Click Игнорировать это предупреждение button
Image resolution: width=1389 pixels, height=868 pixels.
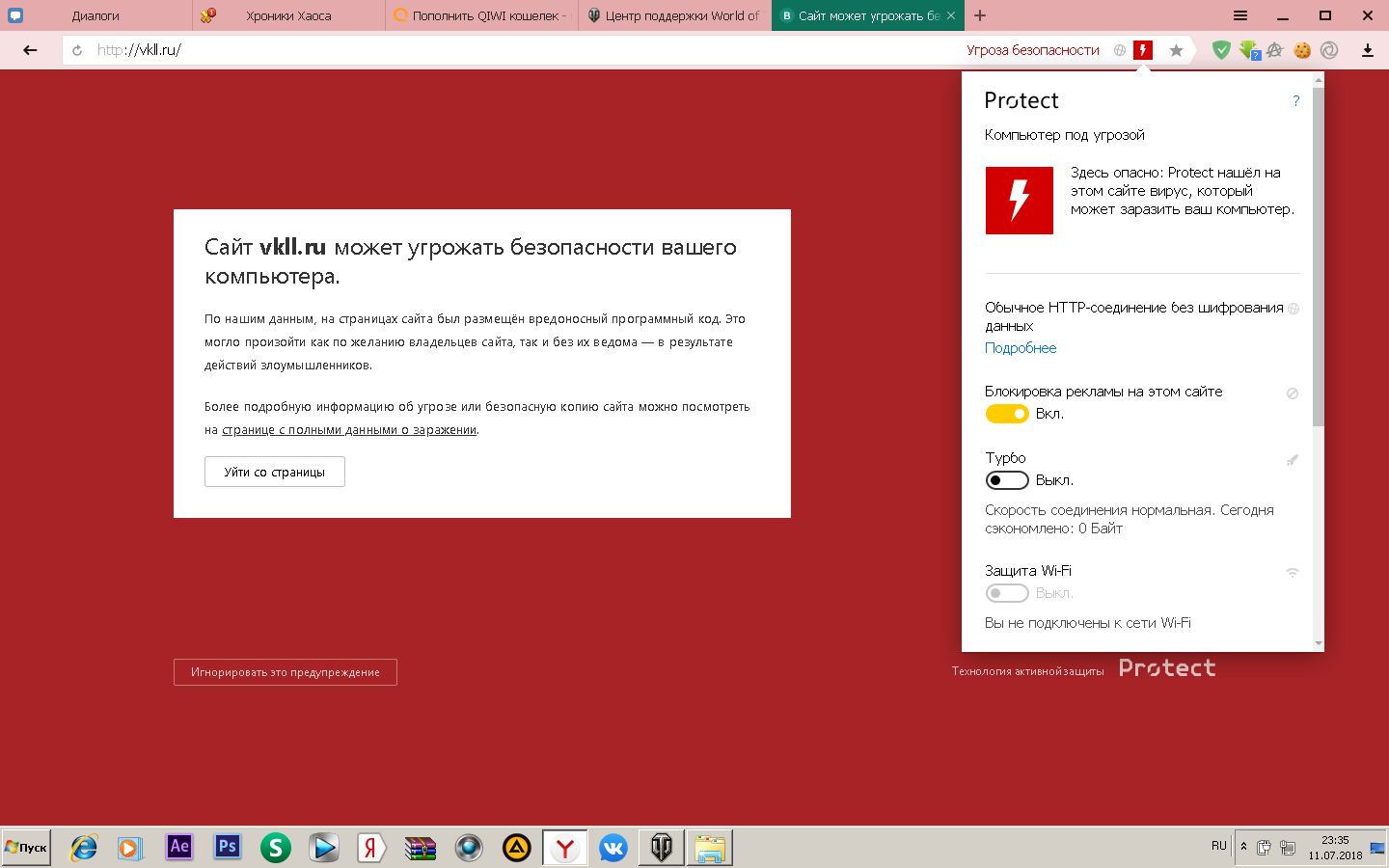286,672
